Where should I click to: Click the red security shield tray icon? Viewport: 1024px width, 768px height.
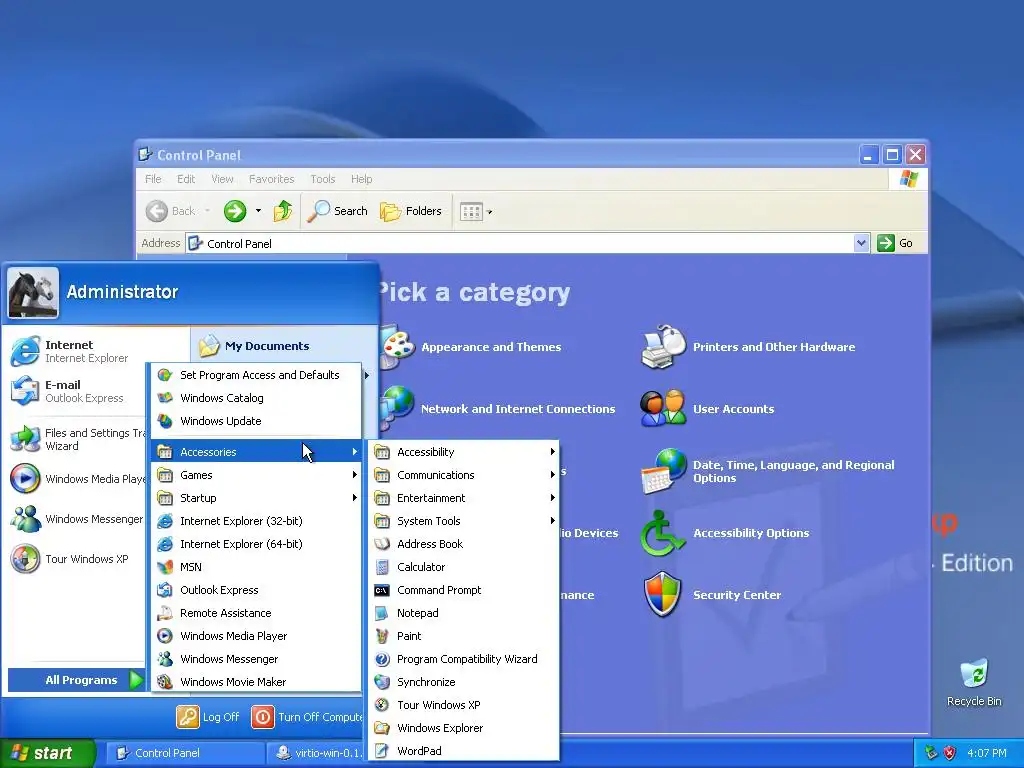click(949, 753)
